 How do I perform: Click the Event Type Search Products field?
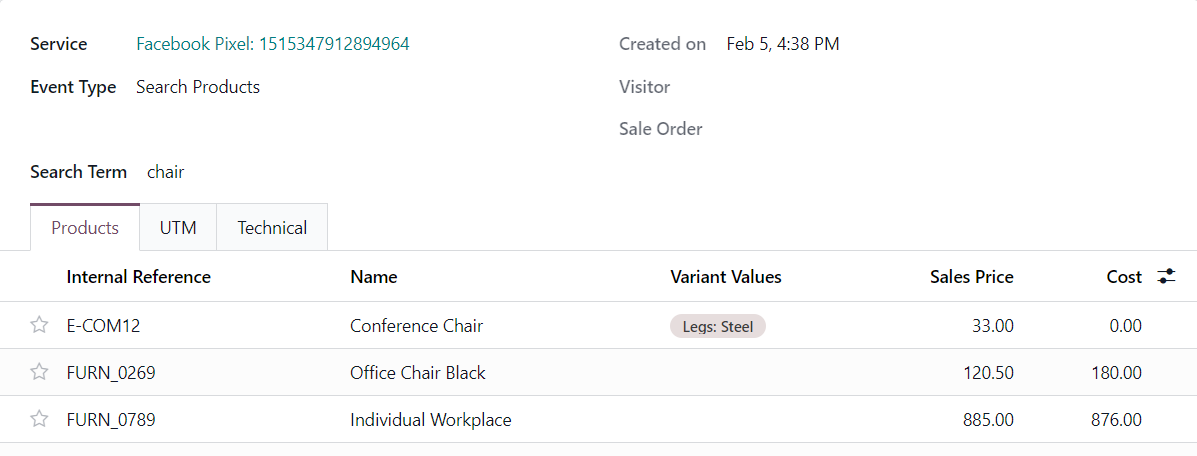coord(198,87)
